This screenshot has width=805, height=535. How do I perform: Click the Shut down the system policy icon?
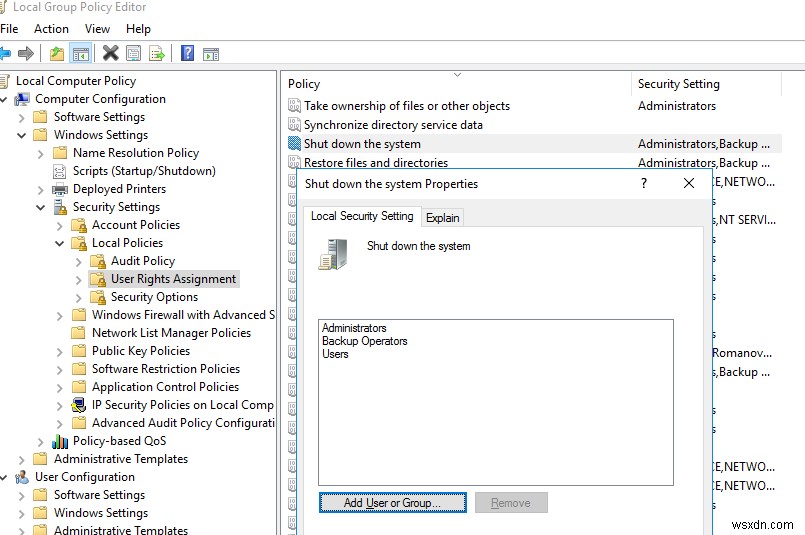[x=294, y=144]
